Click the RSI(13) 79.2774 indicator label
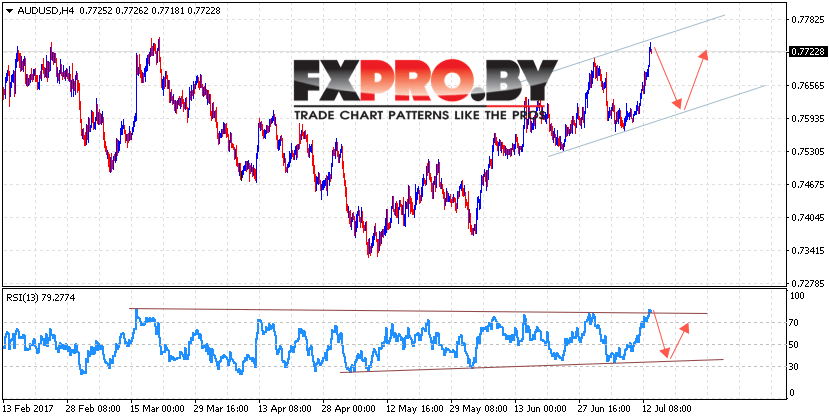Image resolution: width=829 pixels, height=420 pixels. coord(41,298)
